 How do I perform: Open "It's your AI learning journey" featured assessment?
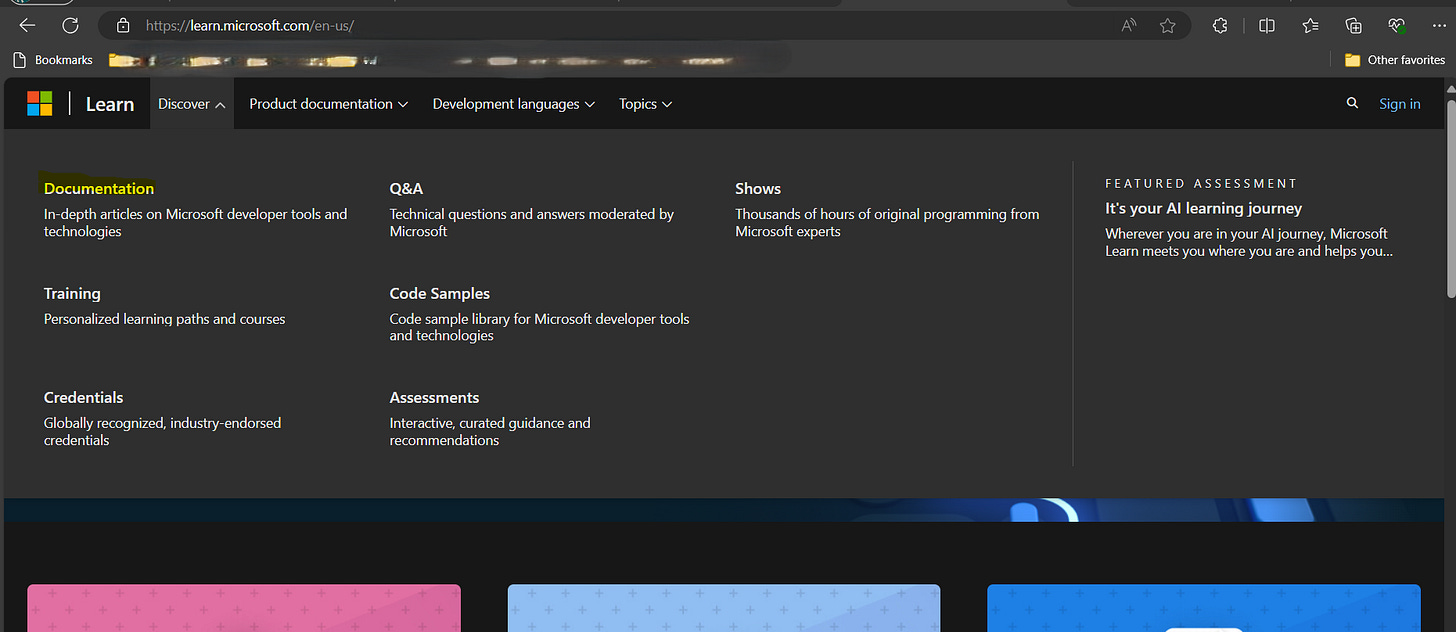[1203, 208]
